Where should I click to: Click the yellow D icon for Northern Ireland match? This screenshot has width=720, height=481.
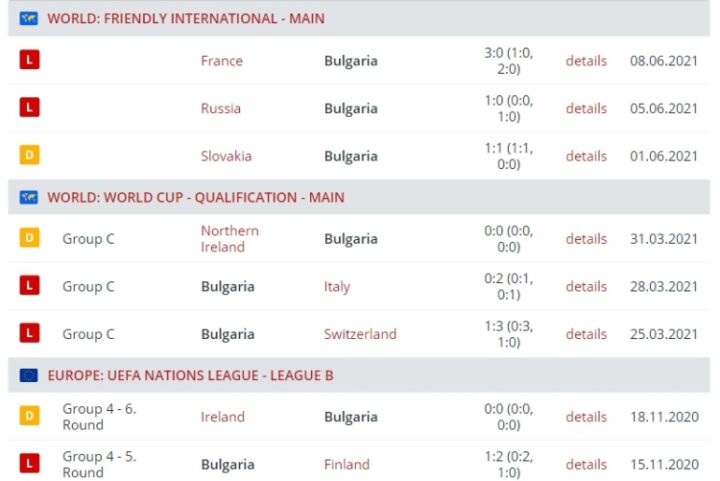[x=30, y=238]
